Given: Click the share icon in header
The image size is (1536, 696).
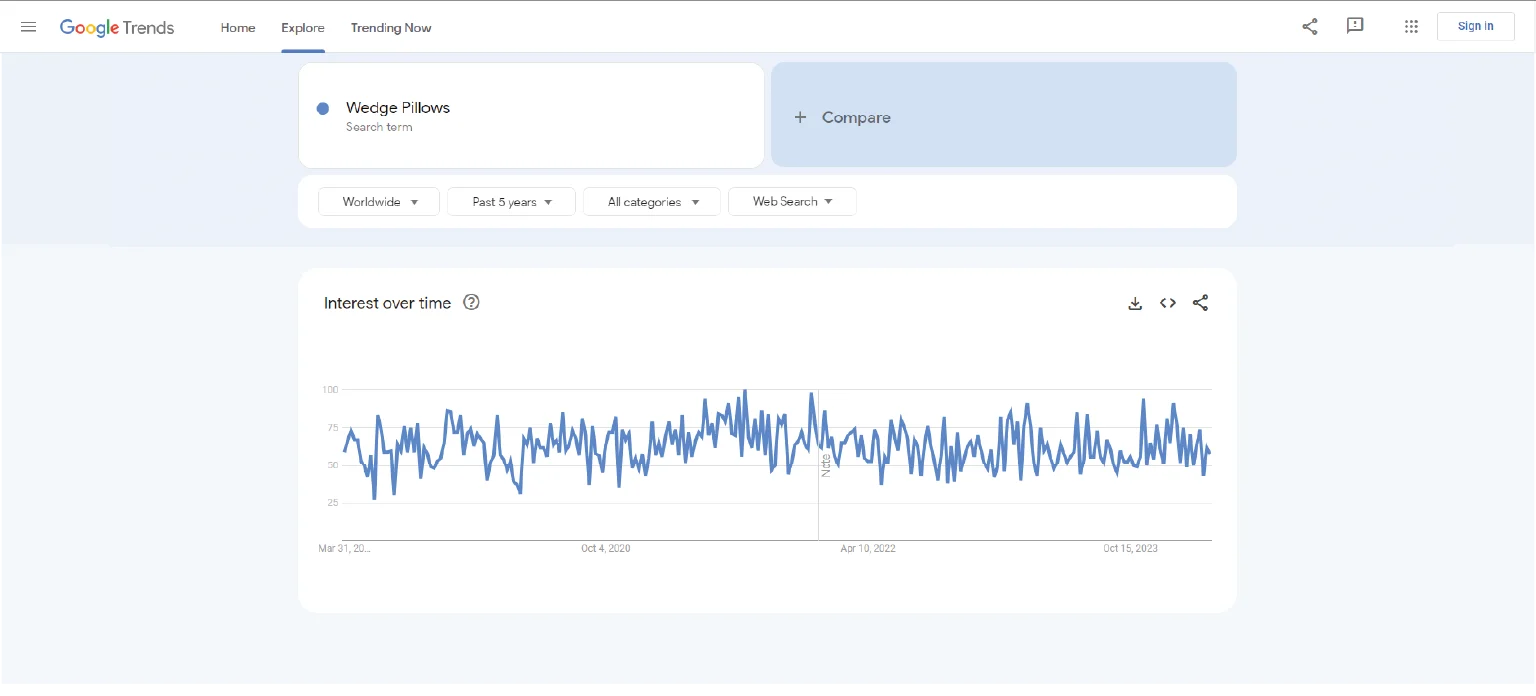Looking at the screenshot, I should coord(1309,27).
